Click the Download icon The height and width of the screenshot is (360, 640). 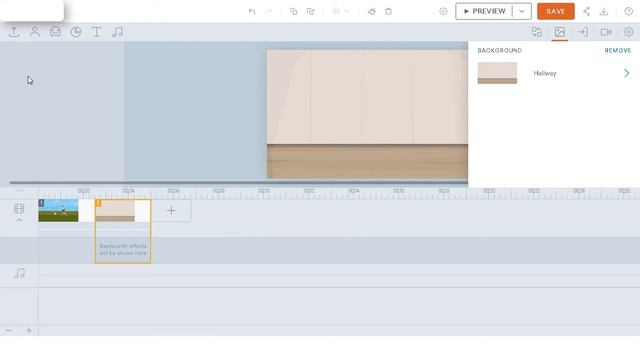pos(604,11)
